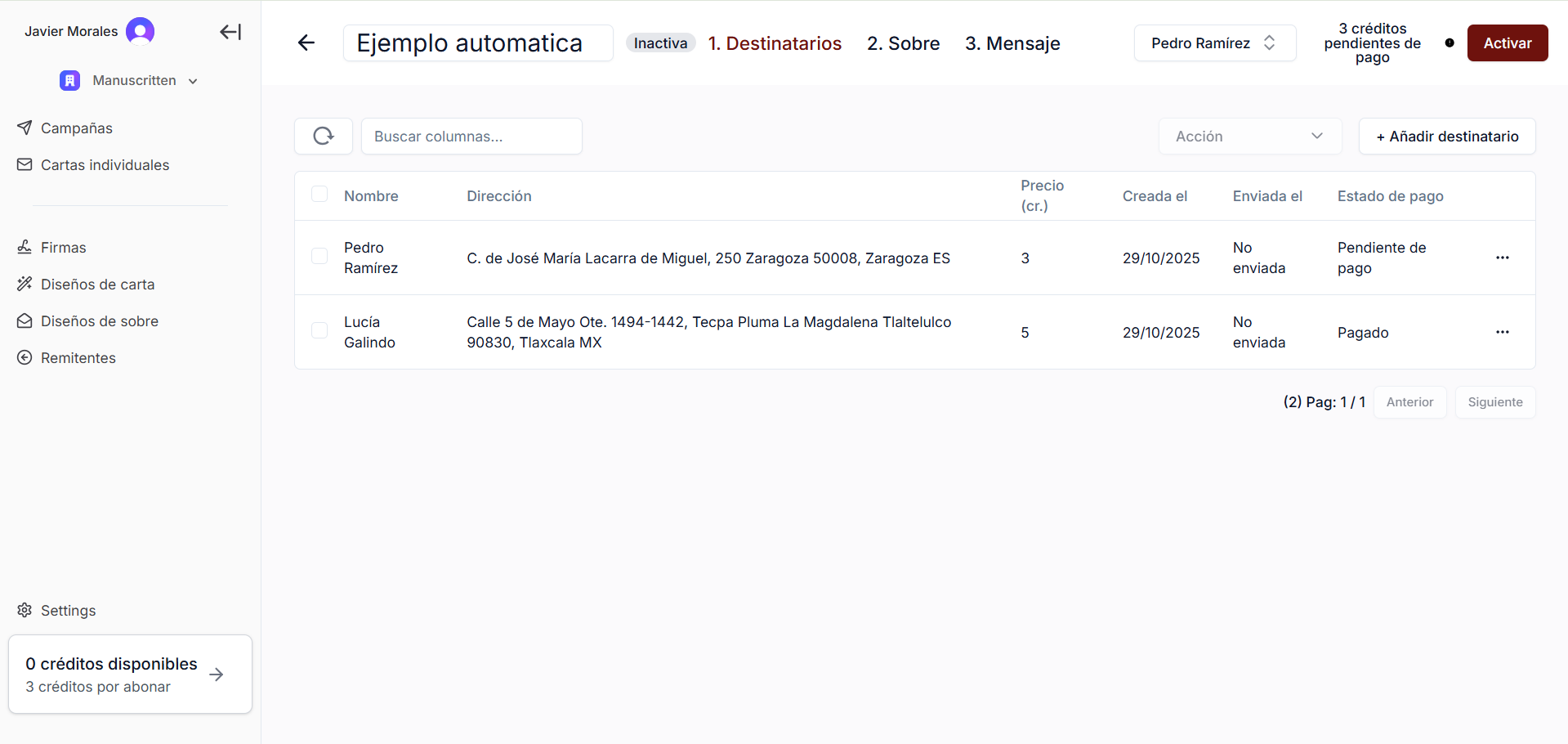Click the wand icon for Diseños de carta
The height and width of the screenshot is (744, 1568).
[25, 284]
